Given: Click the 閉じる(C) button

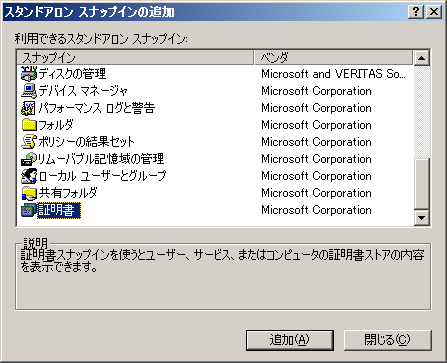Looking at the screenshot, I should 387,340.
